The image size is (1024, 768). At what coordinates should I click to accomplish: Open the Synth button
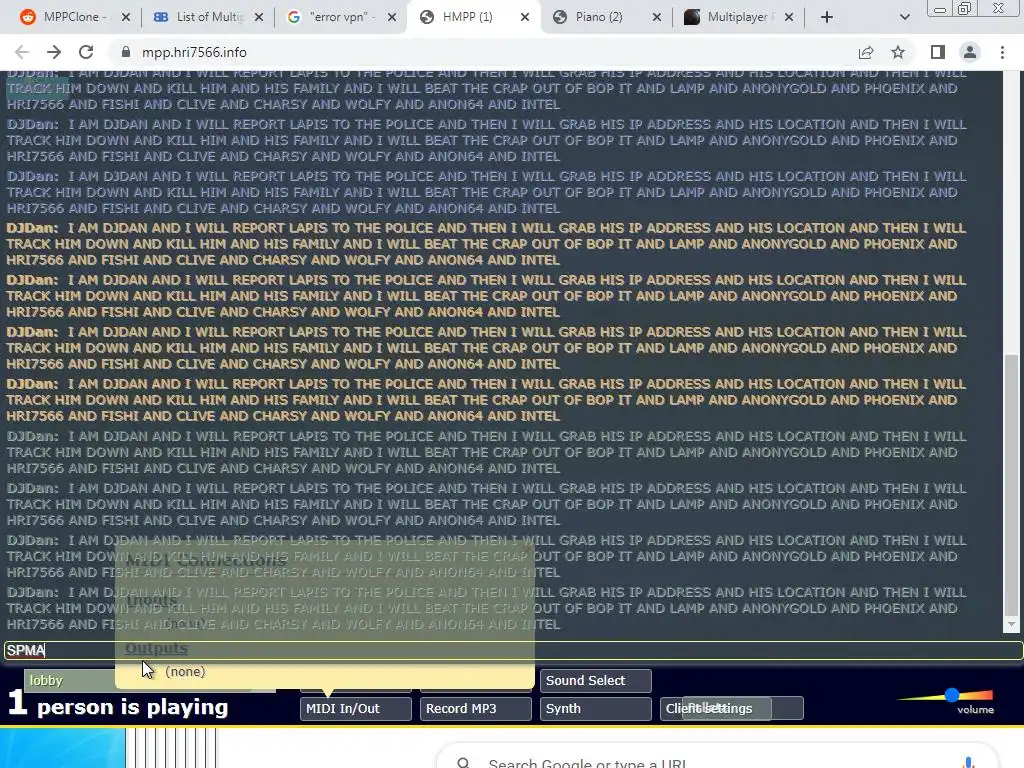pyautogui.click(x=596, y=709)
